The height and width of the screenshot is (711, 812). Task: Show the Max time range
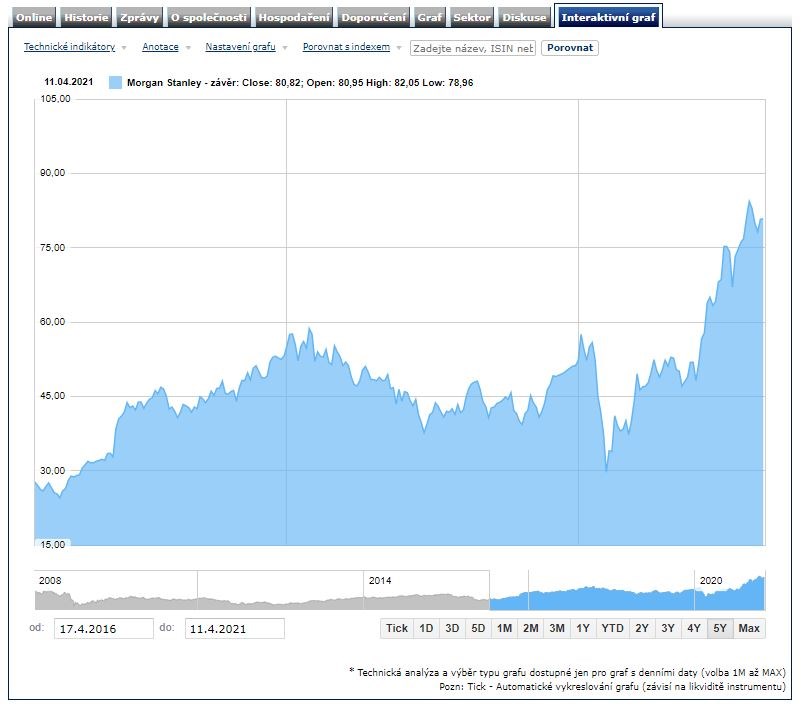click(x=749, y=628)
